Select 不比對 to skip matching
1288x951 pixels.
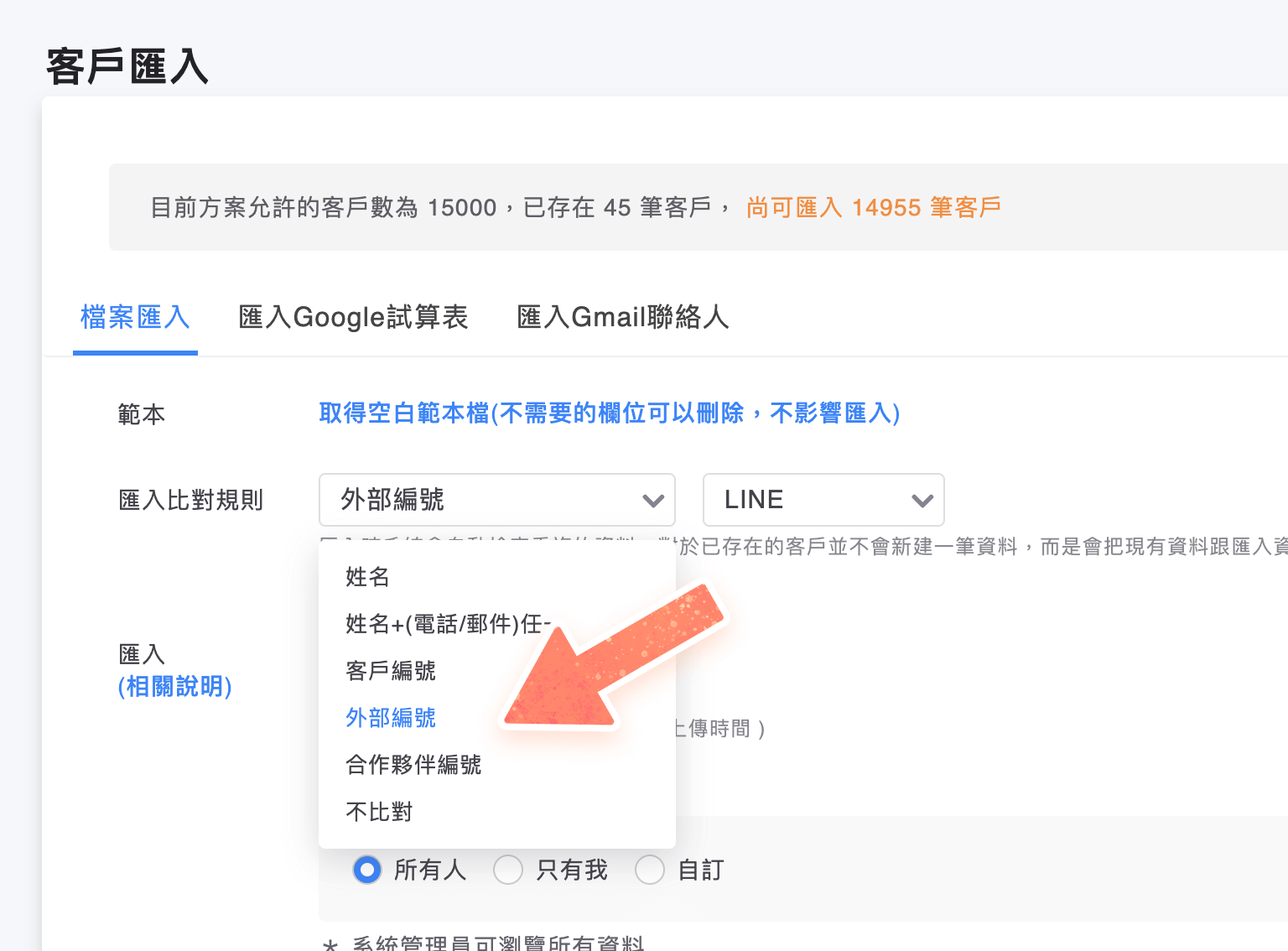click(x=377, y=811)
